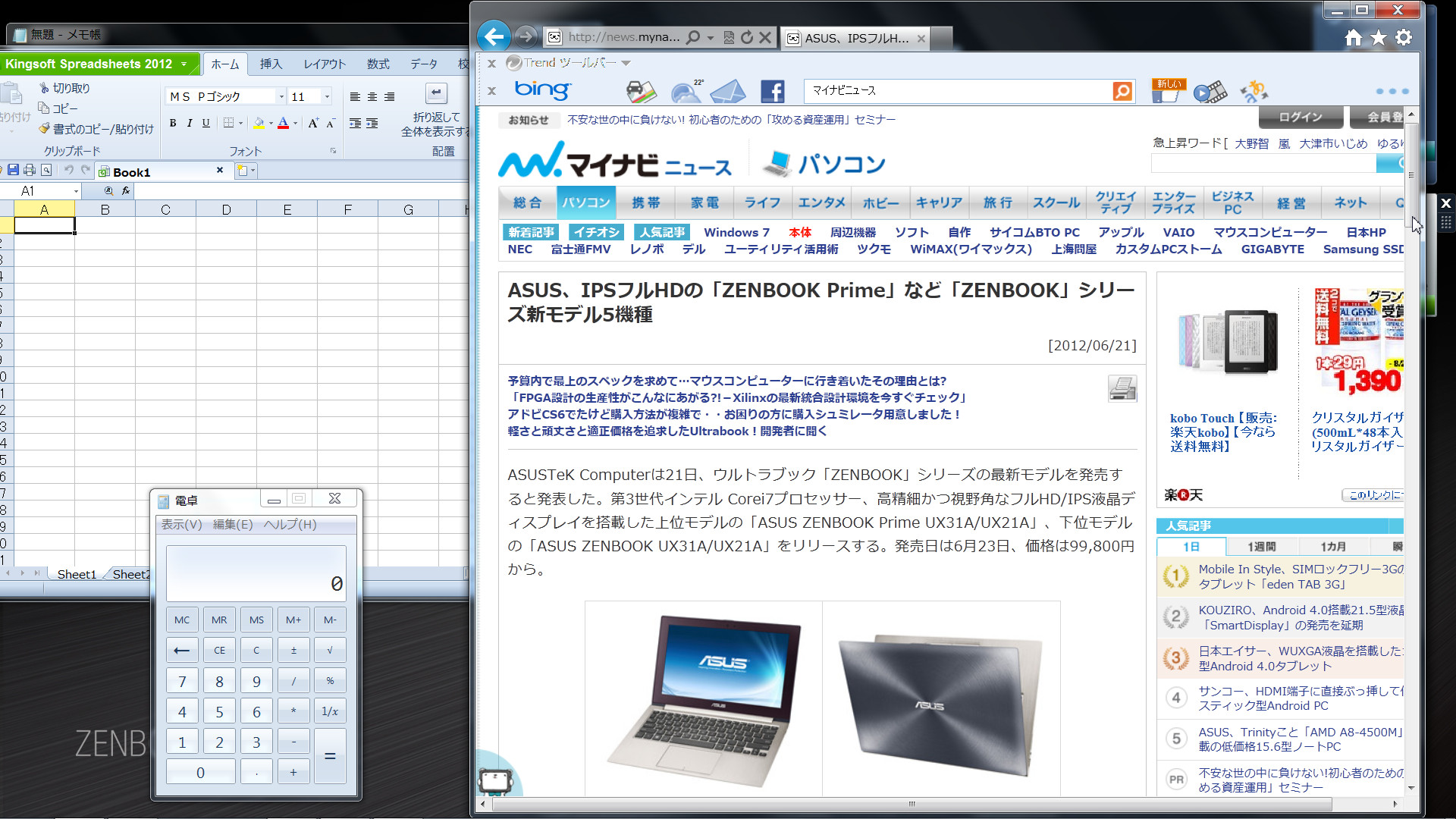Click the Bing bar weather icon
Viewport: 1456px width, 819px height.
click(686, 91)
